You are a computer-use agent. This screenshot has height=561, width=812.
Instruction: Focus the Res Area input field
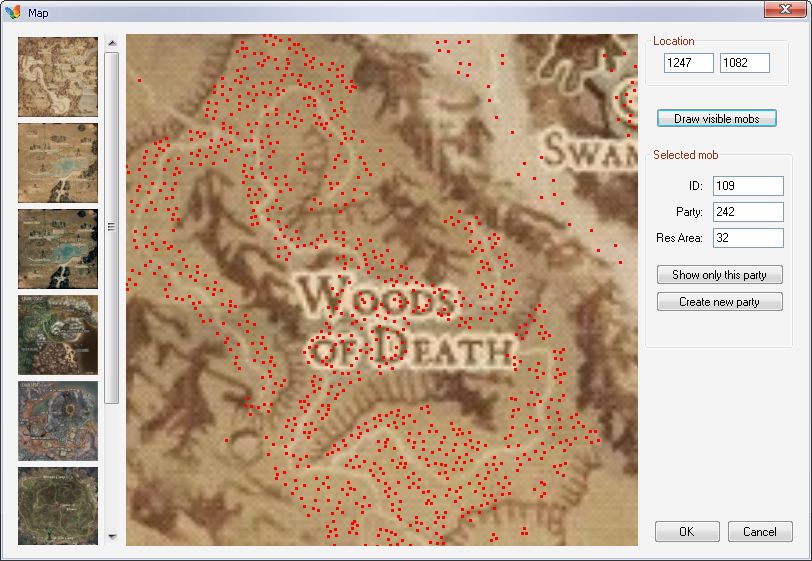click(x=747, y=238)
